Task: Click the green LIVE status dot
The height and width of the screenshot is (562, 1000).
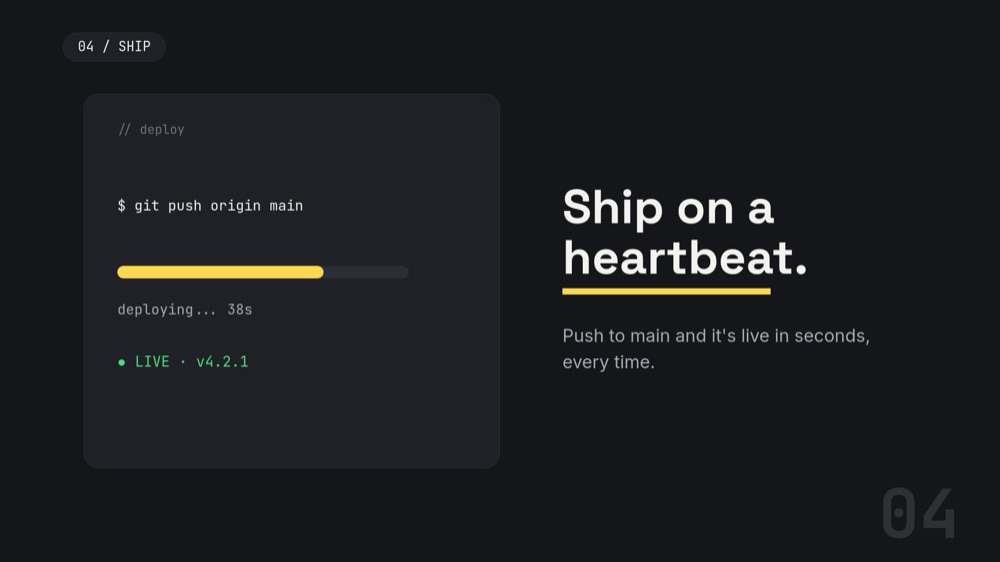Action: (121, 362)
